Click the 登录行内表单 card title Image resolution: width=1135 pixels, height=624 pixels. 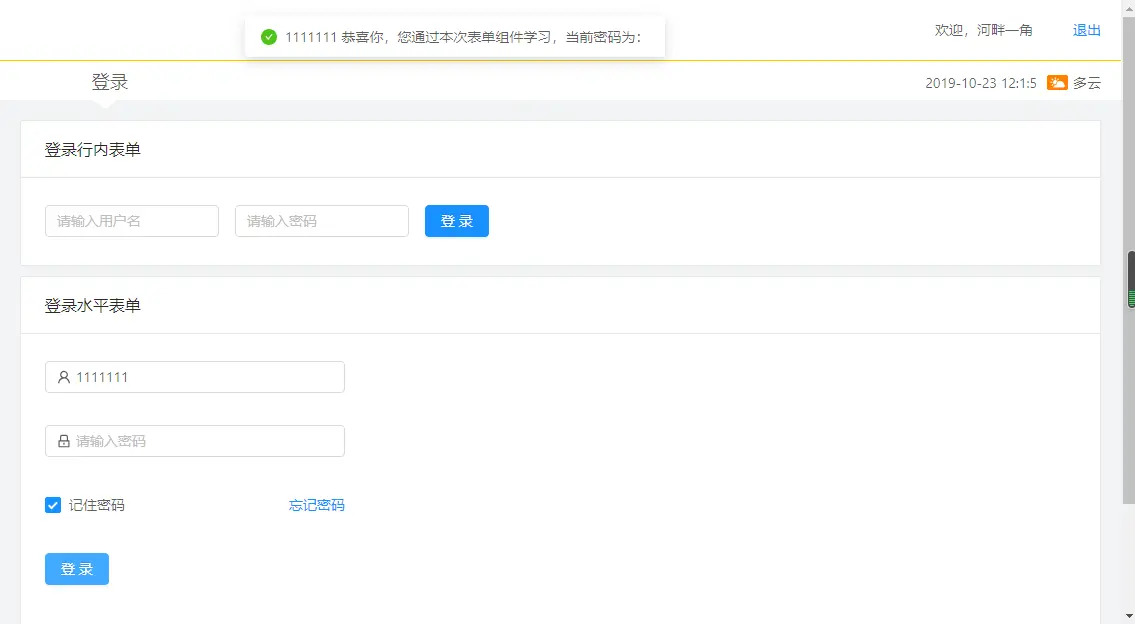[93, 150]
